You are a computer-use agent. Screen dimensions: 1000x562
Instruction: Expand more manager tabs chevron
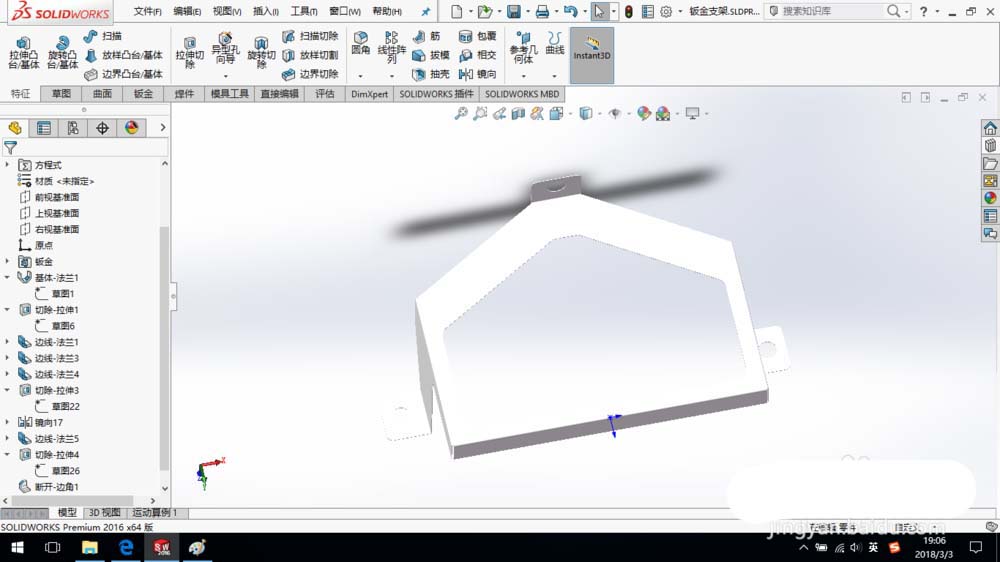tap(163, 128)
